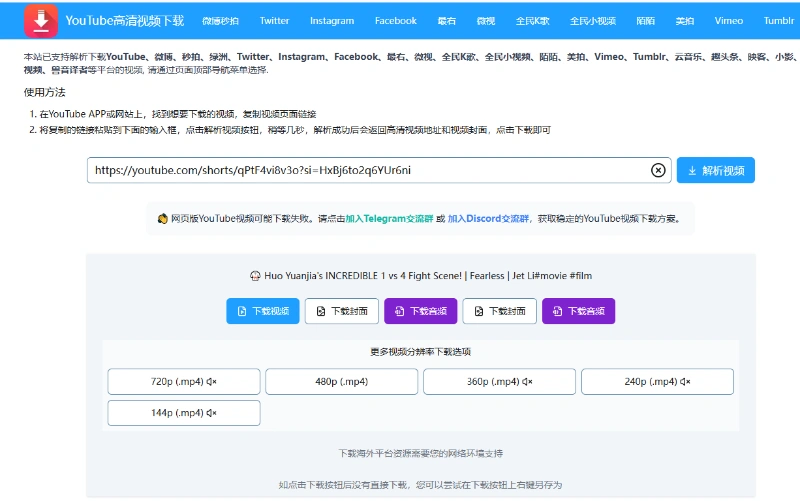Click the 下载海外平台资源 notice text

pyautogui.click(x=420, y=454)
